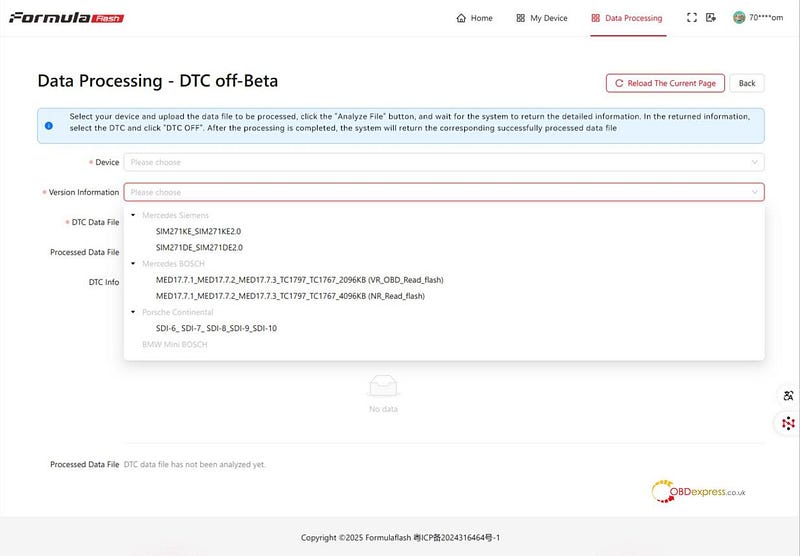The image size is (800, 556).
Task: Click the Data Processing - DTC off-Beta heading
Action: [x=158, y=81]
